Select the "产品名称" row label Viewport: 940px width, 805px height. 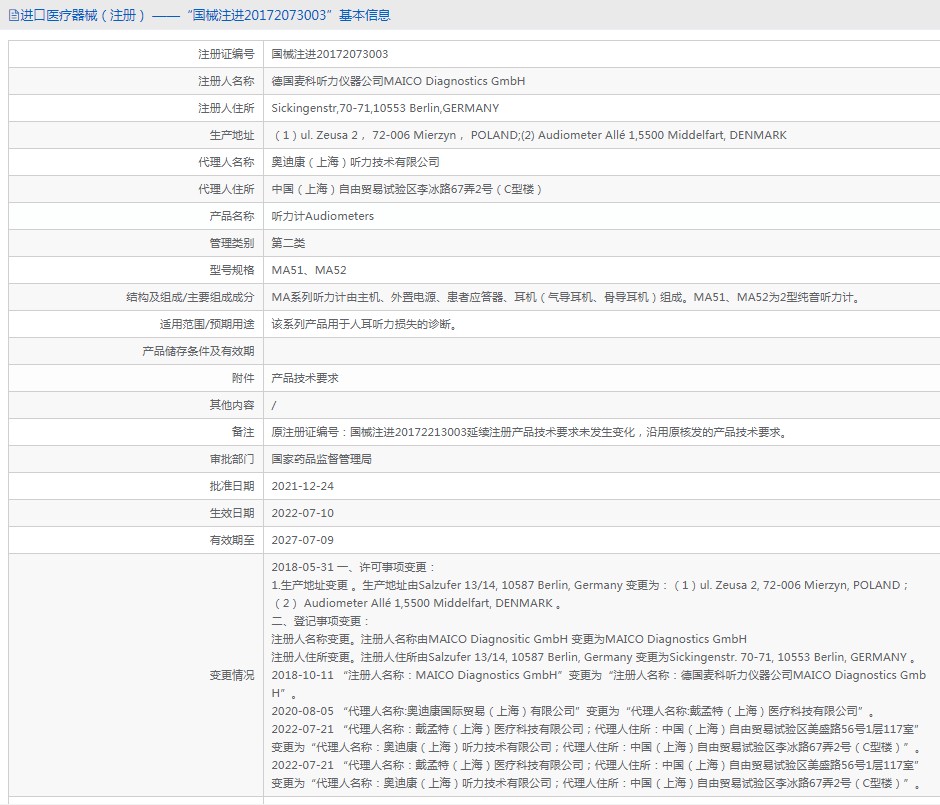pos(232,216)
